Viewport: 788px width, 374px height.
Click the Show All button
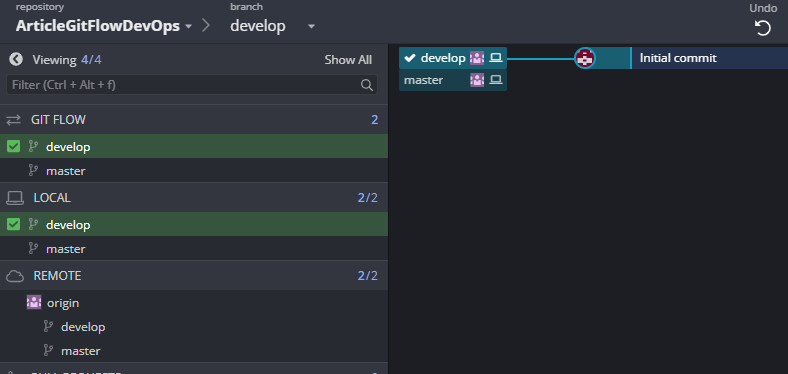[348, 60]
